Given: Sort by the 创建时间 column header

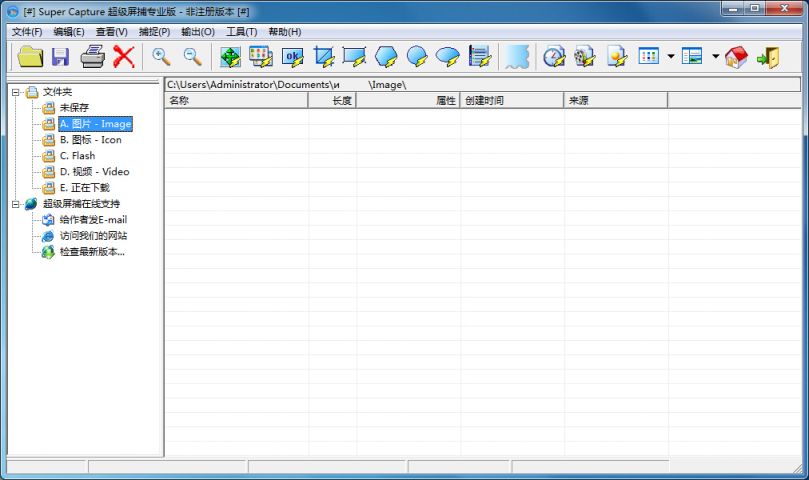Looking at the screenshot, I should pos(511,101).
